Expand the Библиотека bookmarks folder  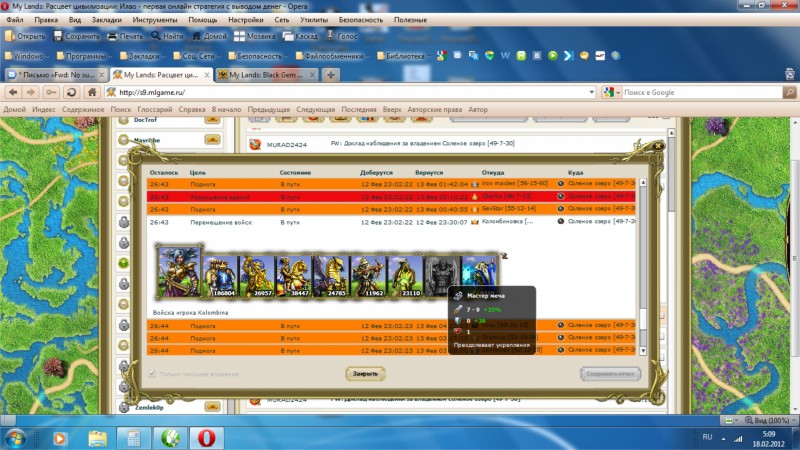coord(404,56)
